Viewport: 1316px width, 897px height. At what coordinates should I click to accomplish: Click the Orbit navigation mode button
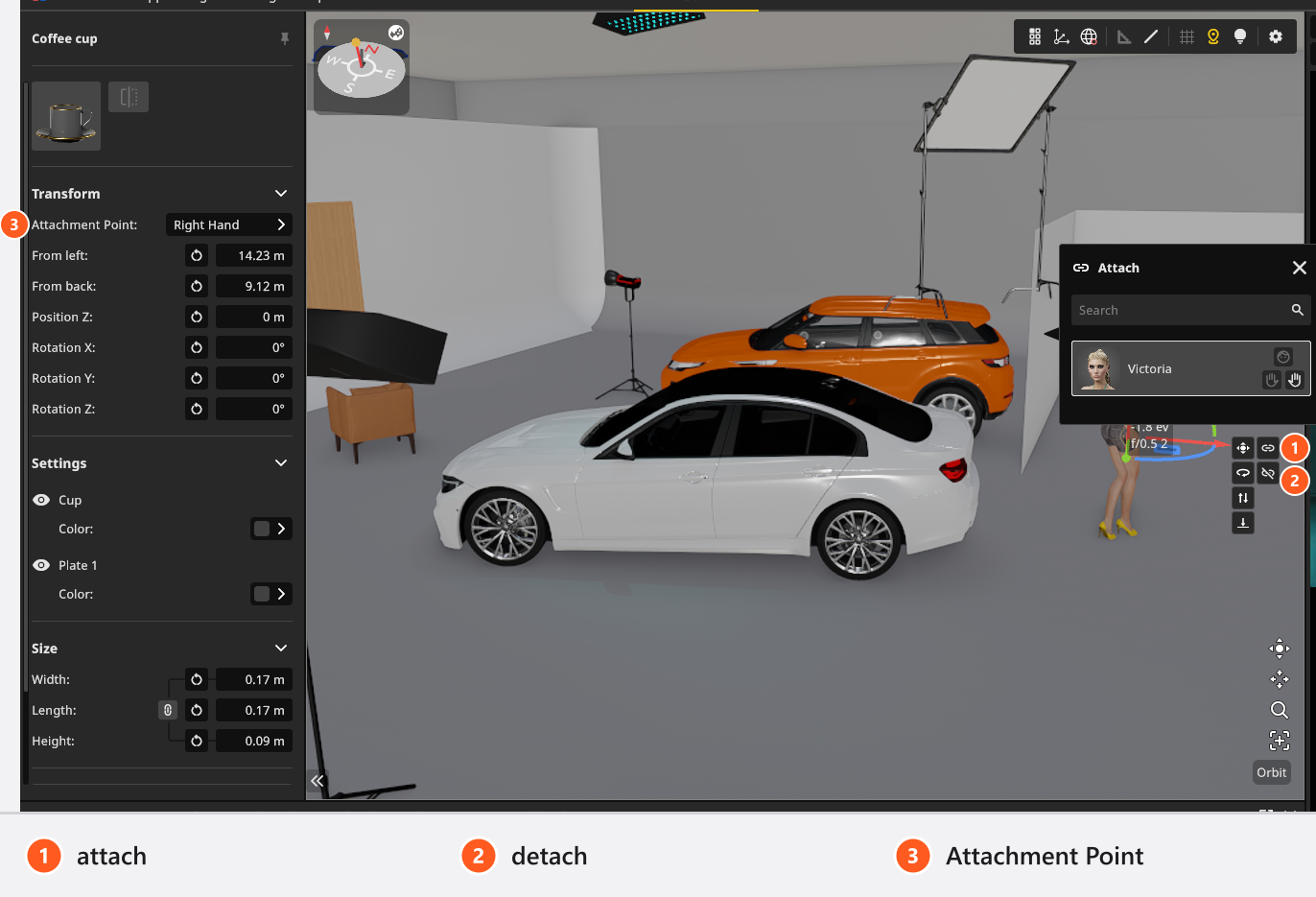[x=1272, y=772]
